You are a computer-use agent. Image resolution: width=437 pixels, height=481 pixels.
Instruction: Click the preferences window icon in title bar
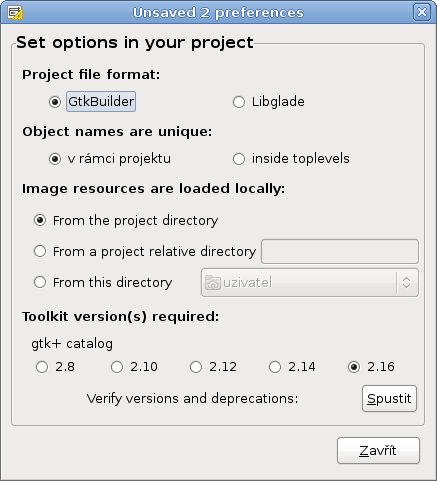pyautogui.click(x=15, y=12)
